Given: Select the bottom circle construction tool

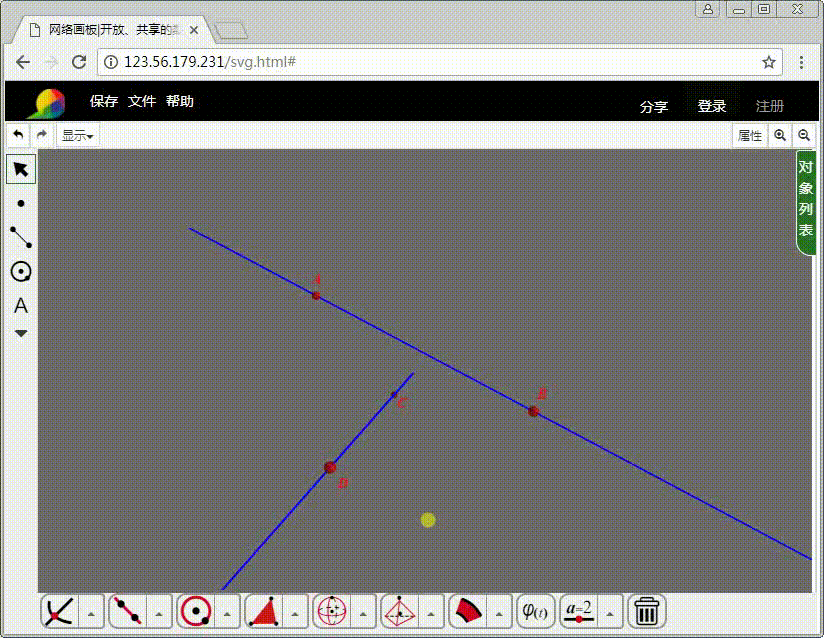Looking at the screenshot, I should tap(195, 611).
